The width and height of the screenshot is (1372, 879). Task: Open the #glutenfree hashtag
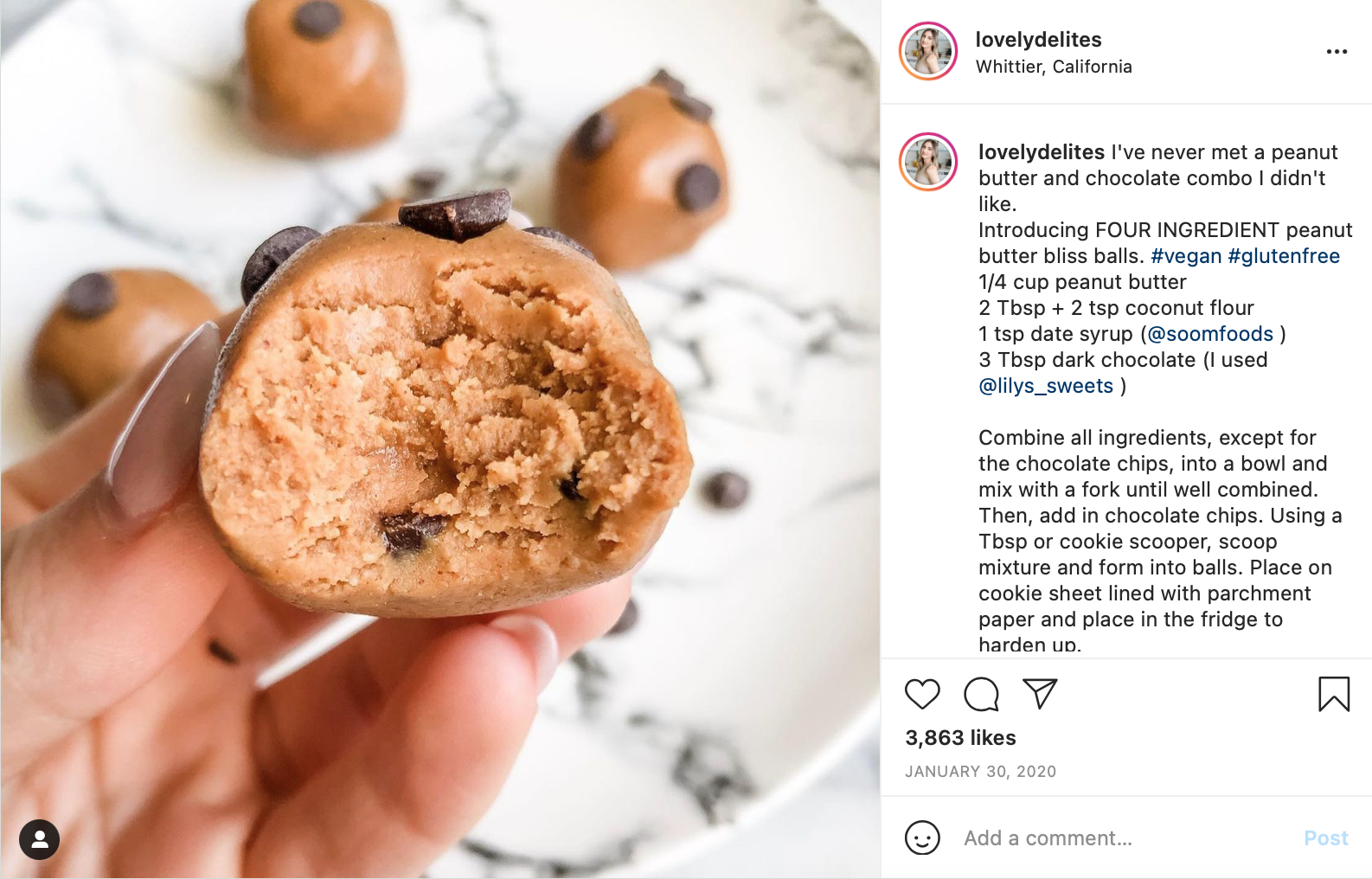tap(1284, 256)
